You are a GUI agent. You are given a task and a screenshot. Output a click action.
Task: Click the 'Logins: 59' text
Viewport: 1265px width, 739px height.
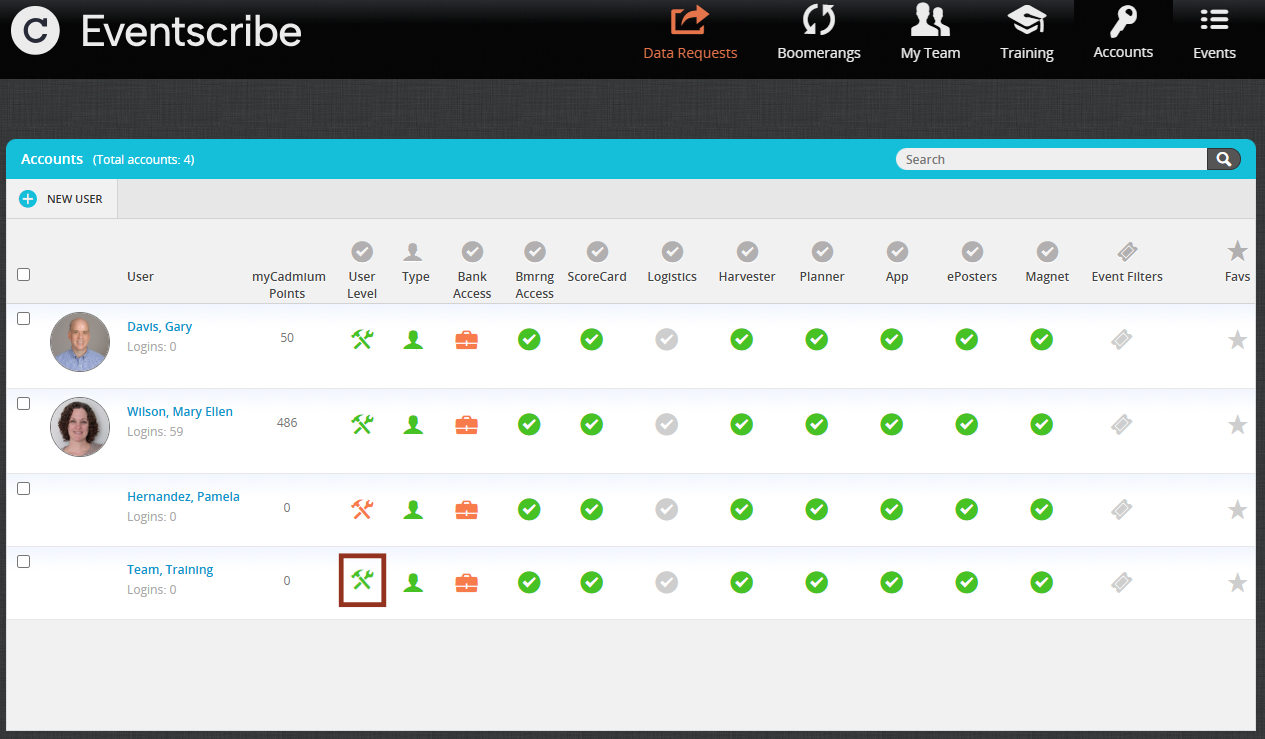(155, 432)
